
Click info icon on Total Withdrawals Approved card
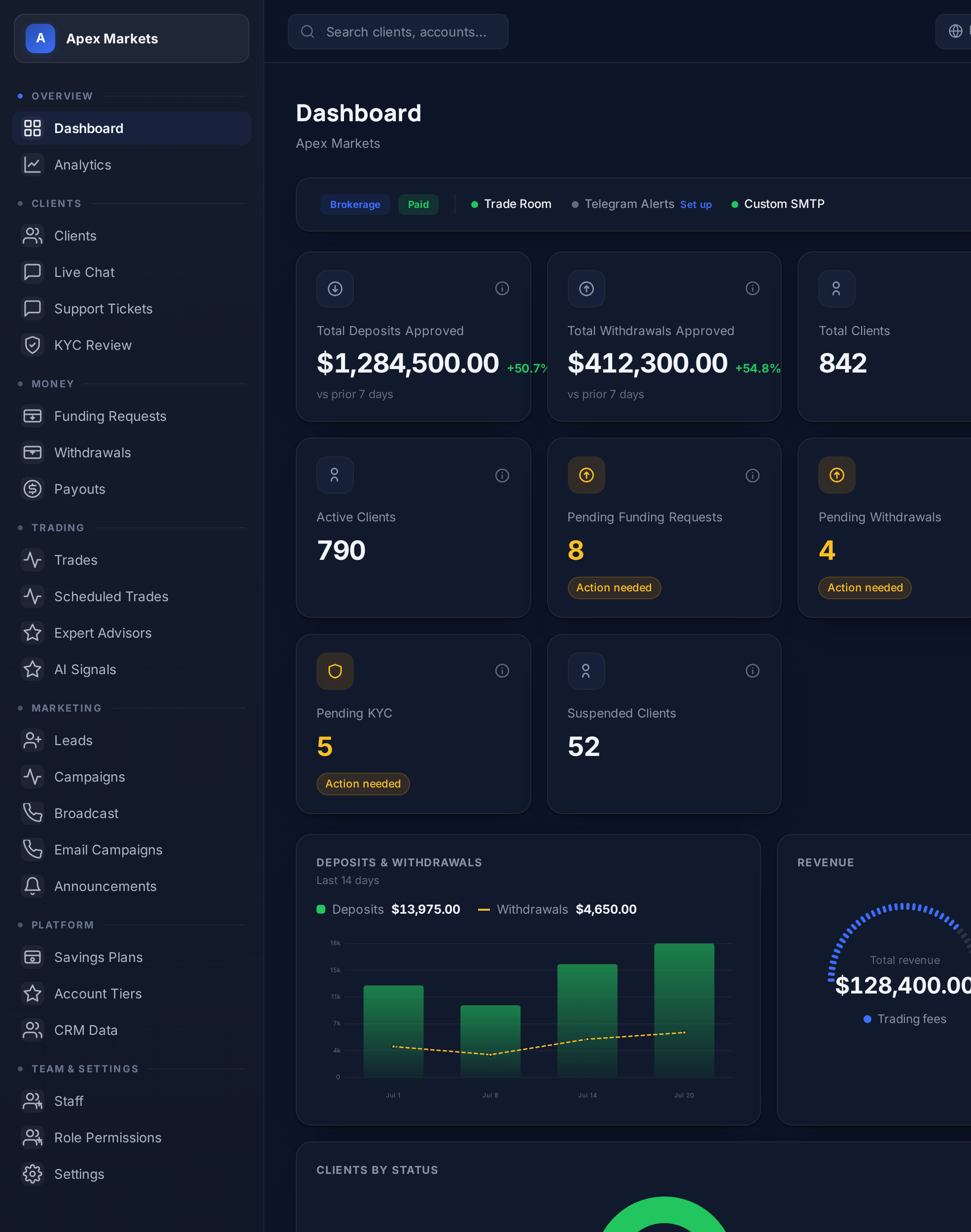(752, 288)
